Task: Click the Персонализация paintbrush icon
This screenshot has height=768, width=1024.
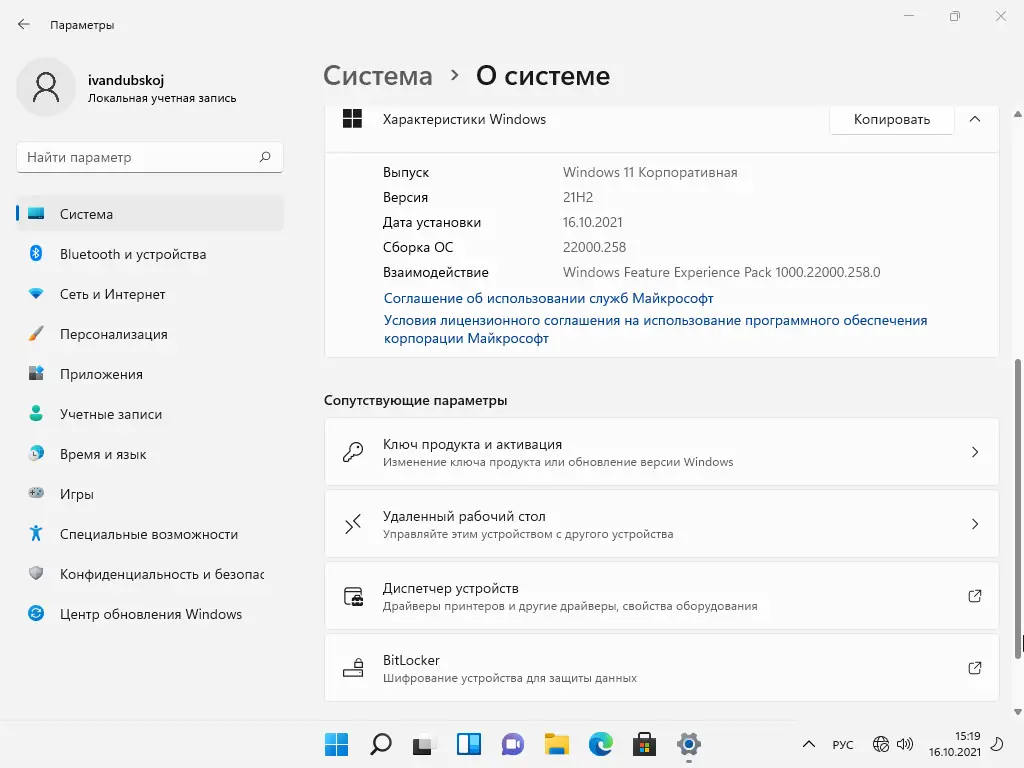Action: (x=36, y=334)
